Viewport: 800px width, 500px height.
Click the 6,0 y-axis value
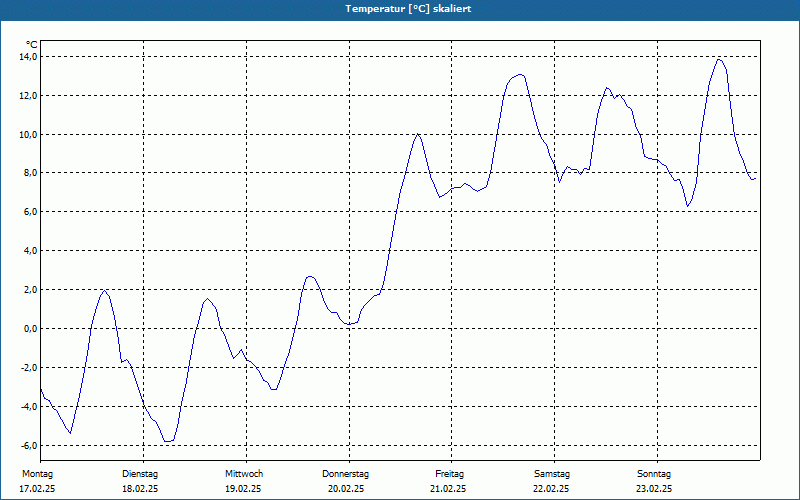pyautogui.click(x=30, y=212)
